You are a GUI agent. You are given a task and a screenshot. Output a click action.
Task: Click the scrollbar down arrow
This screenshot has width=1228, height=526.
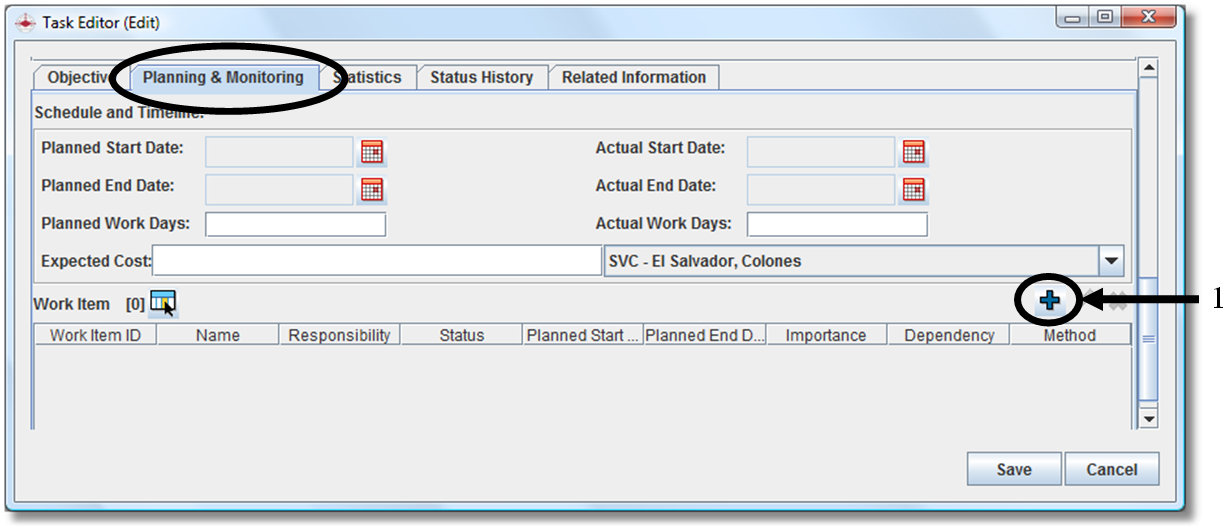(1148, 419)
